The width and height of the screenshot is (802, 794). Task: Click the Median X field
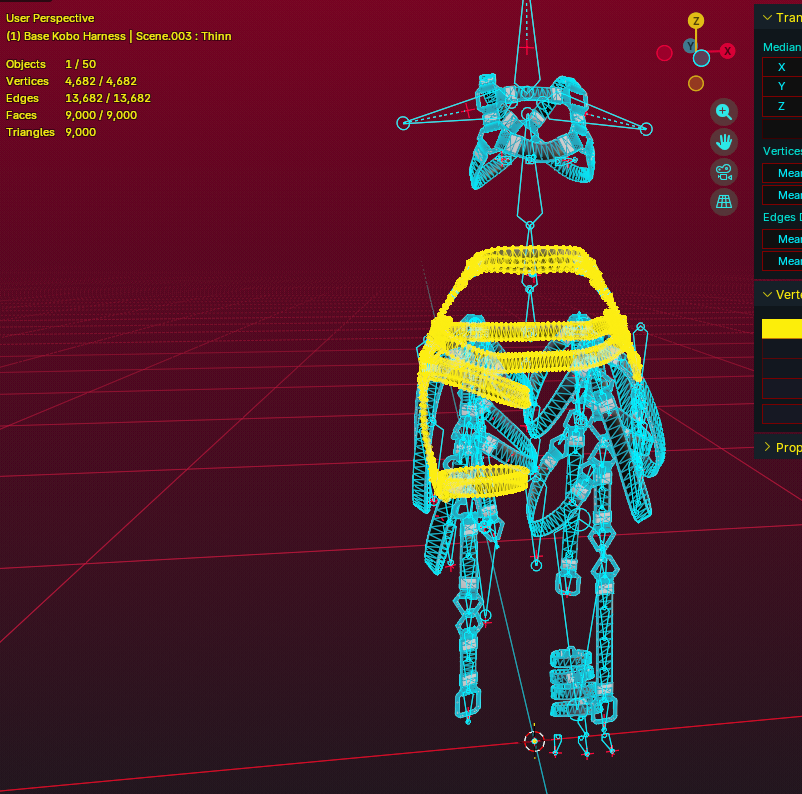(x=782, y=67)
